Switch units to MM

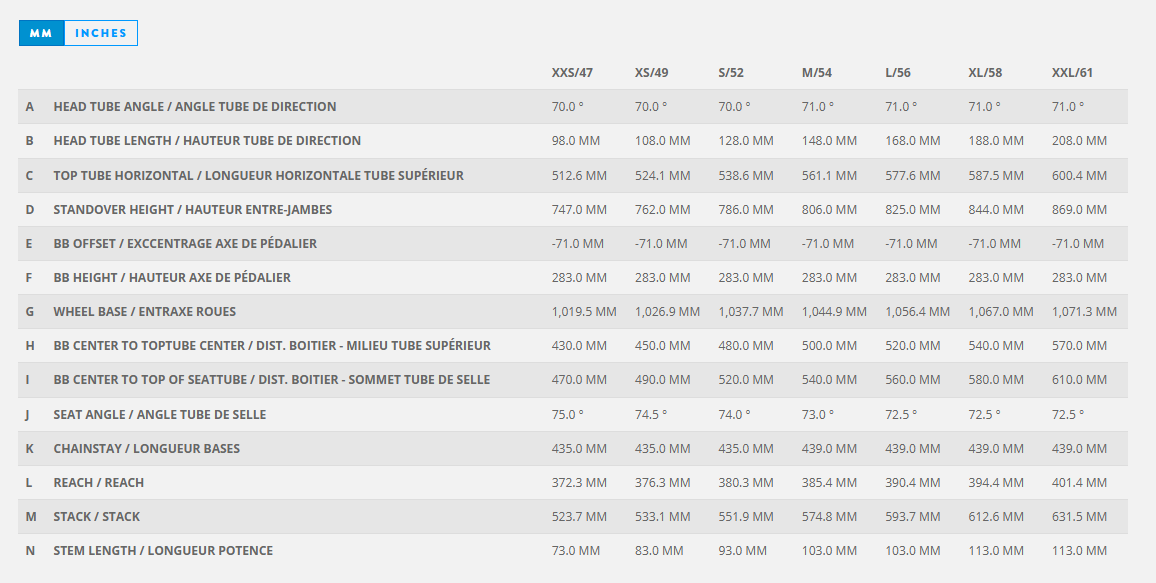click(x=41, y=33)
